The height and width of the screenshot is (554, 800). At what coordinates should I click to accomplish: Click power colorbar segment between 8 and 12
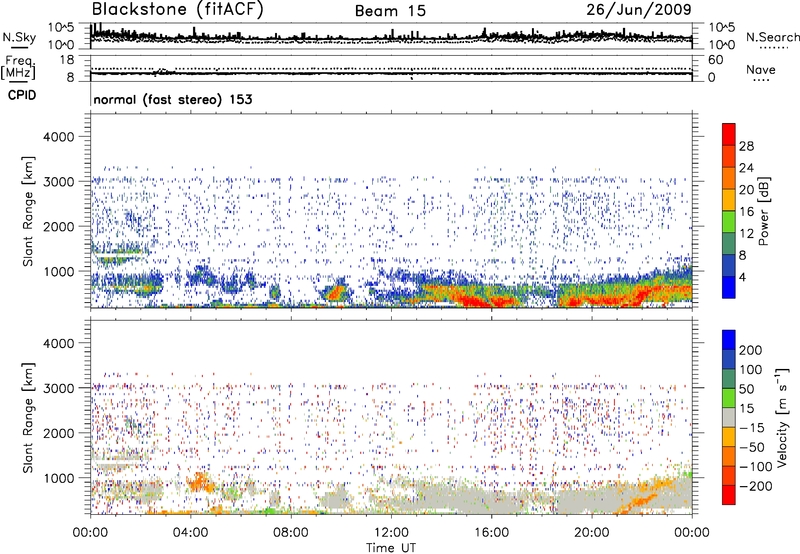point(729,243)
